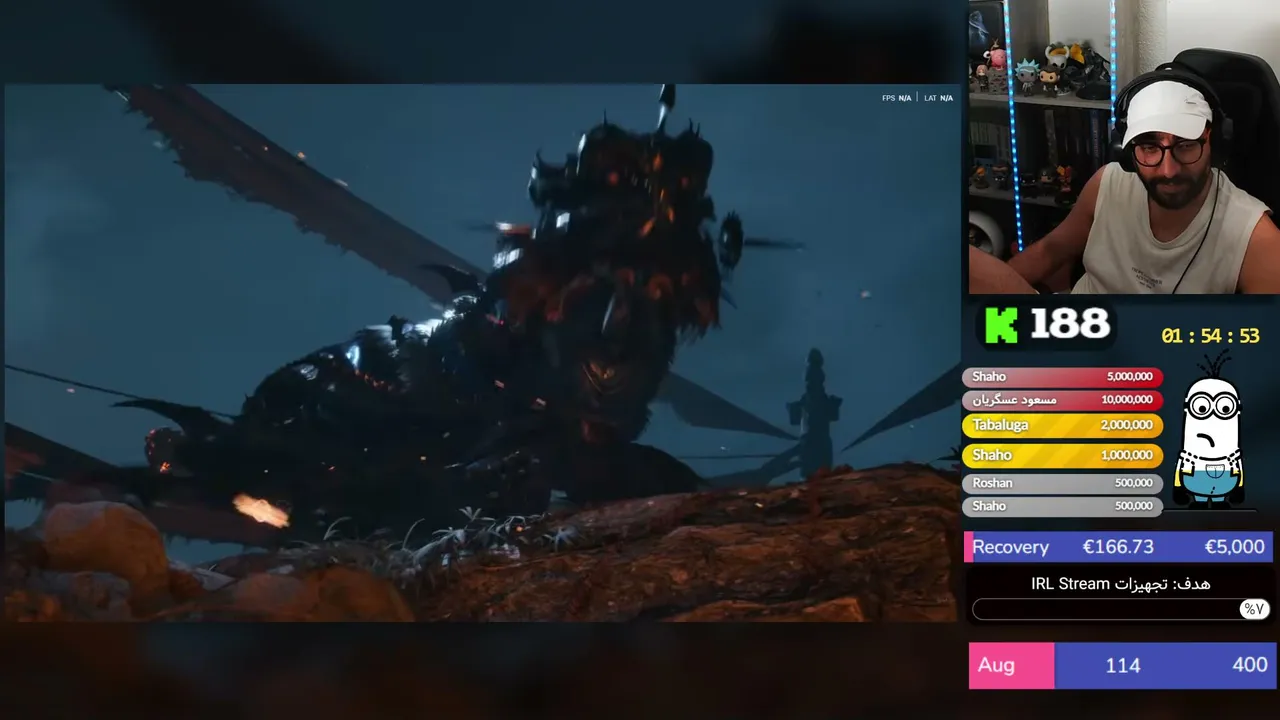The image size is (1280, 720).
Task: Click the %V percentage badge
Action: click(1254, 609)
